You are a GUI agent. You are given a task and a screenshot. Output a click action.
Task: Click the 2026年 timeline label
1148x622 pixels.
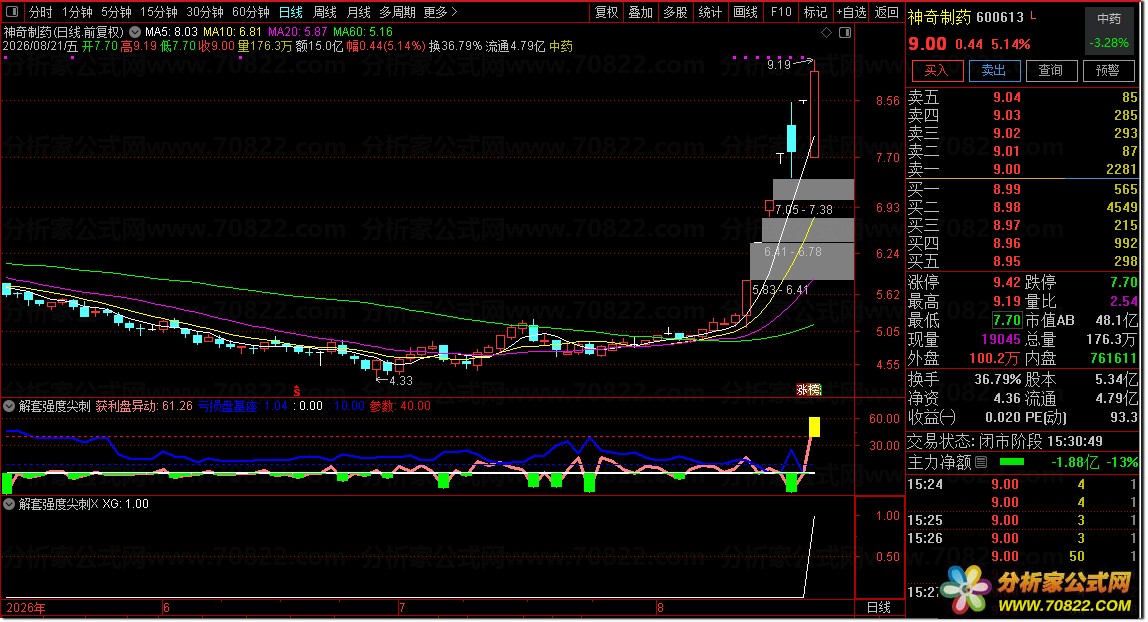click(26, 607)
